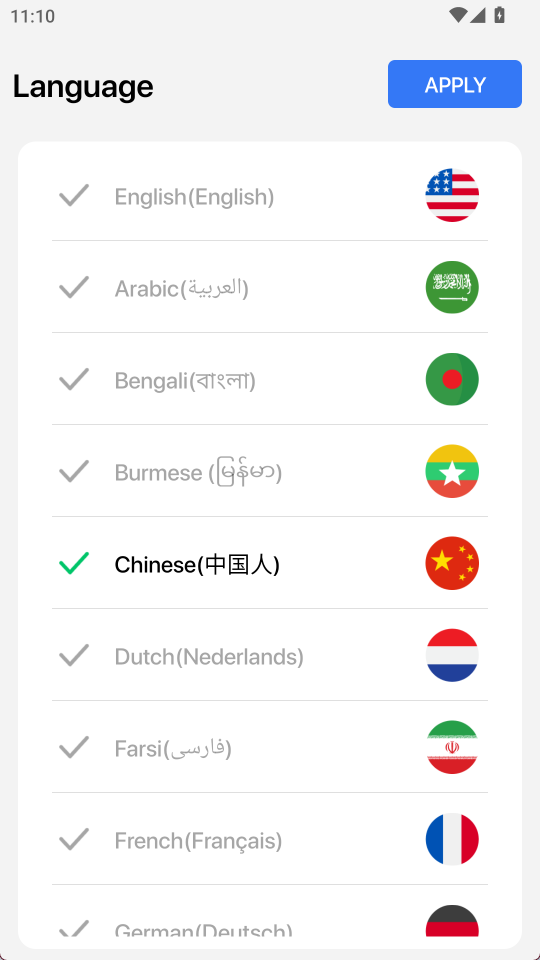Check the Dutch language checkmark
Image resolution: width=540 pixels, height=960 pixels.
click(74, 655)
